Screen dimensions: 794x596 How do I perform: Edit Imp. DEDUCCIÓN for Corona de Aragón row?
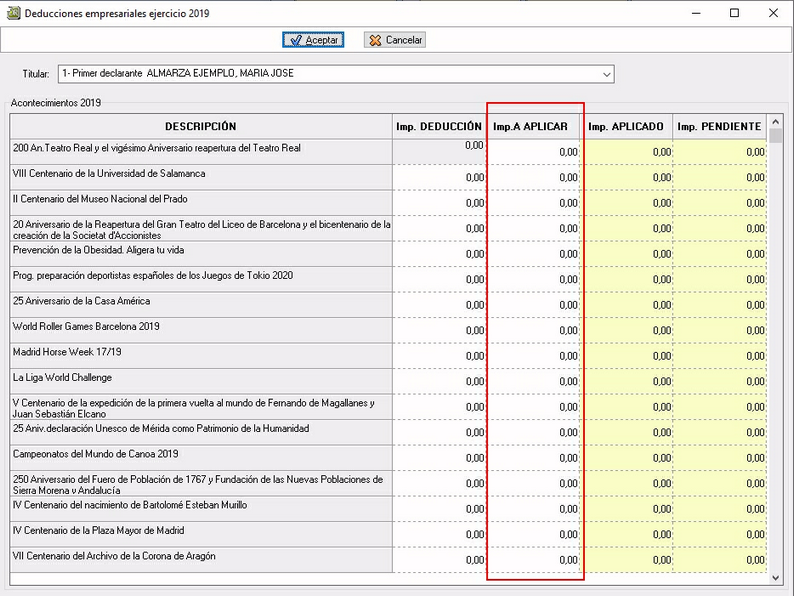[x=439, y=560]
